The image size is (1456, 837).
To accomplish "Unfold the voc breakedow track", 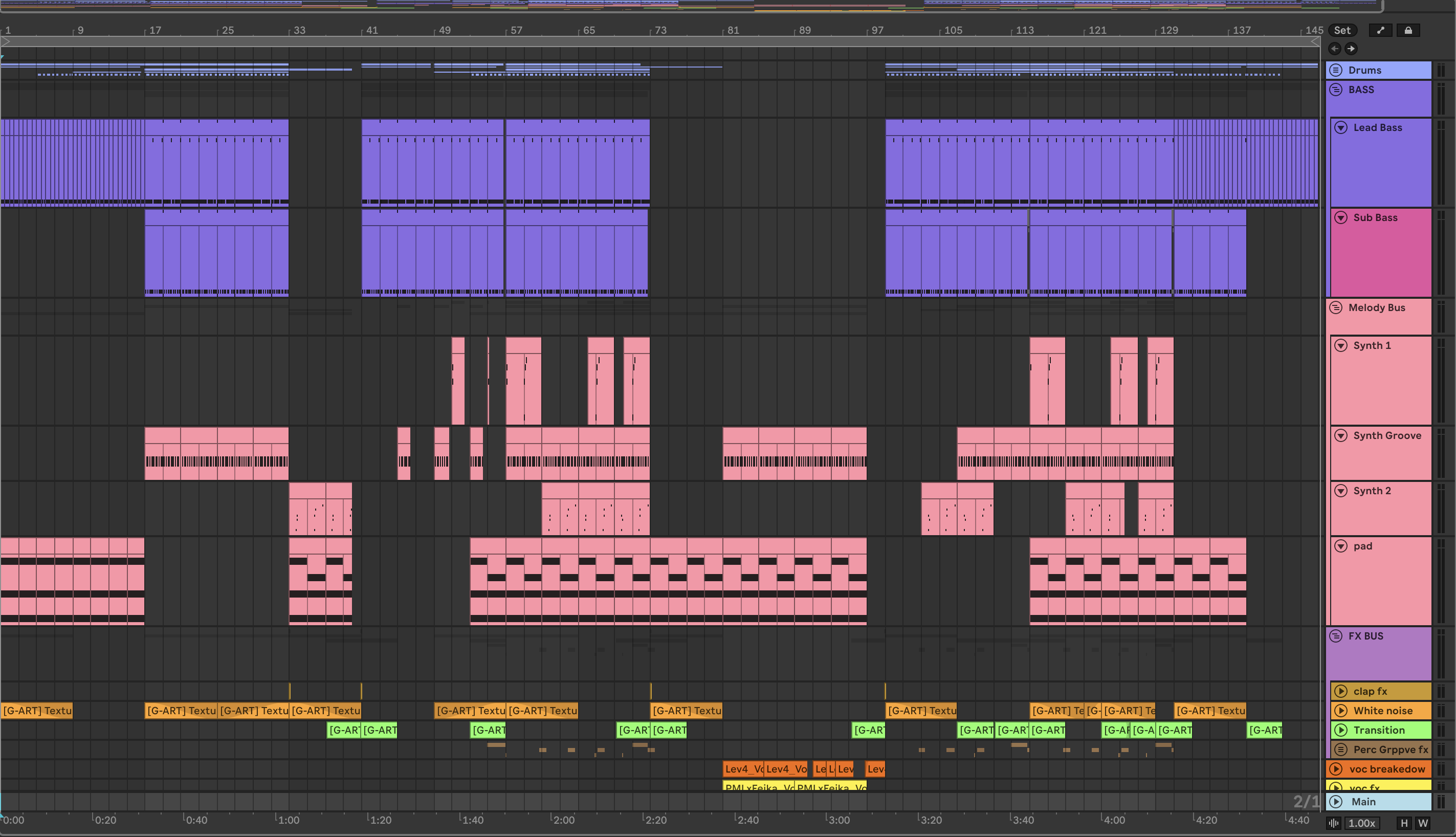I will coord(1336,769).
